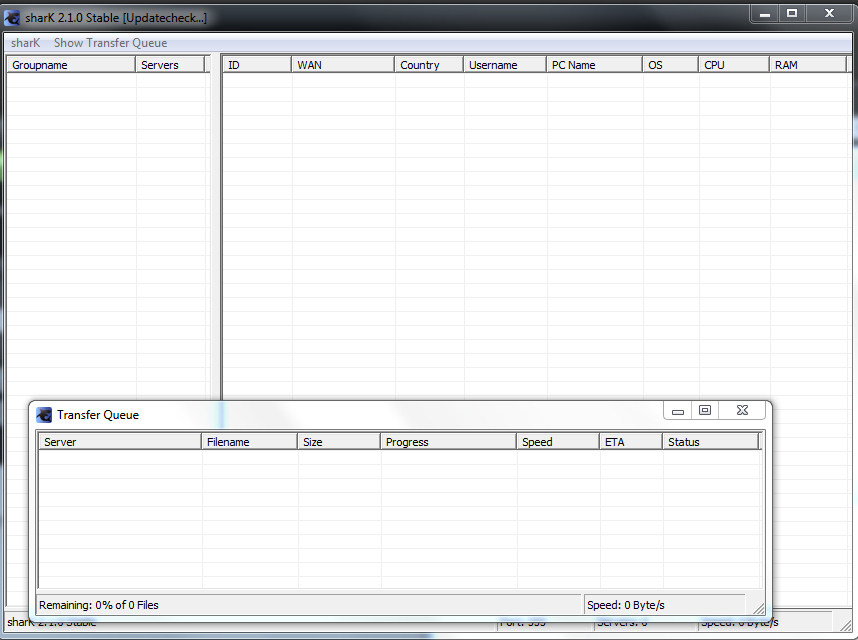This screenshot has height=640, width=858.
Task: Close the sharK main window
Action: (x=829, y=14)
